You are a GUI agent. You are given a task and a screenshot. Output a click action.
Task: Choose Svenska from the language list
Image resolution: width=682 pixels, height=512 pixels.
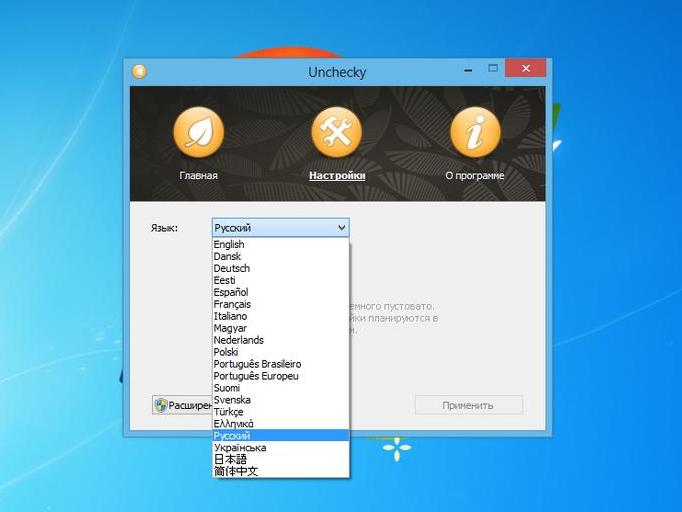pyautogui.click(x=281, y=400)
